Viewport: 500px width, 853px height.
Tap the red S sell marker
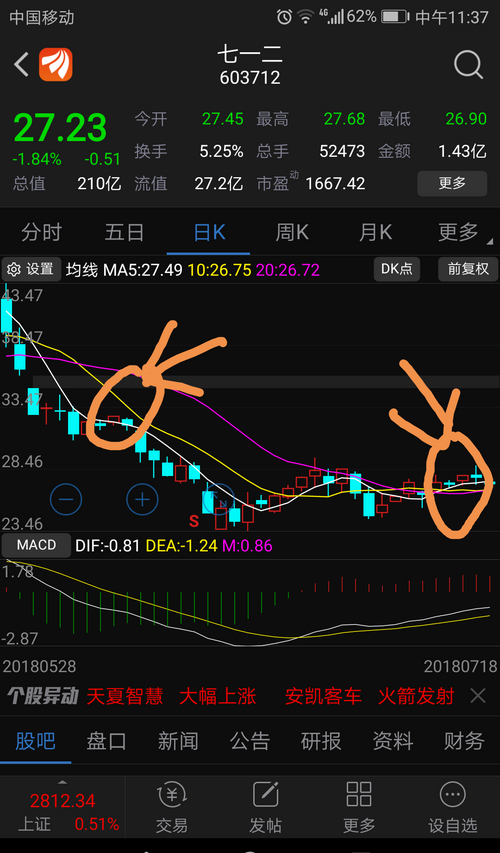tap(194, 521)
